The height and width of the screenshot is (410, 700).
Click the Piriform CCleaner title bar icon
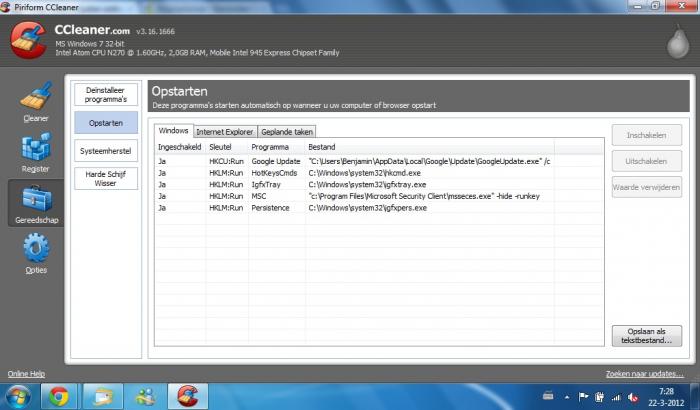(x=5, y=7)
